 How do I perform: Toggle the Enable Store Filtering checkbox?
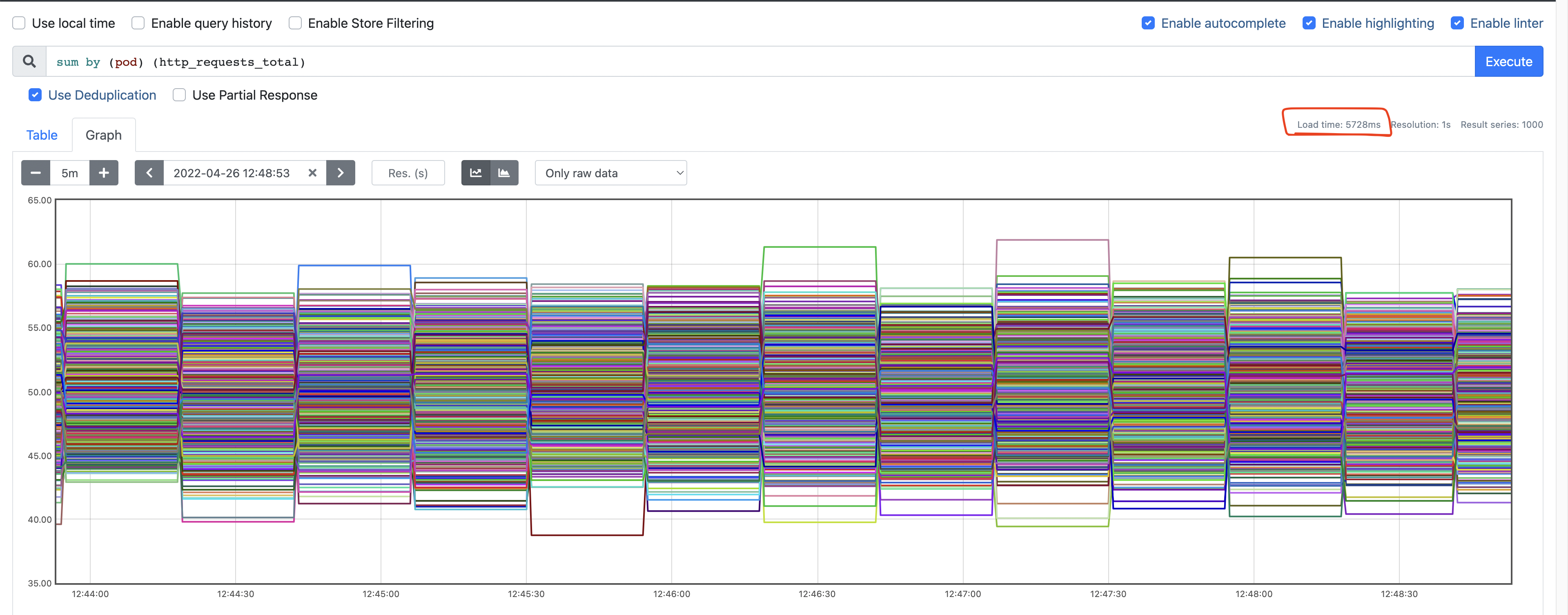[x=294, y=22]
